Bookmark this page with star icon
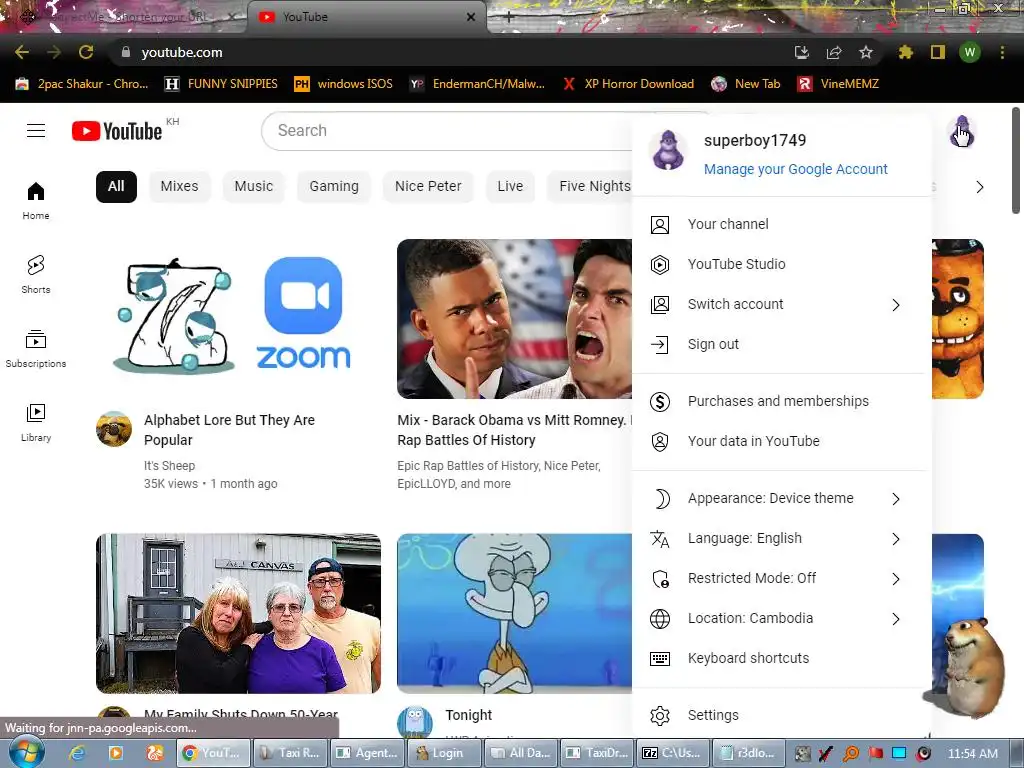Screen dimensions: 1024x768 click(x=865, y=52)
